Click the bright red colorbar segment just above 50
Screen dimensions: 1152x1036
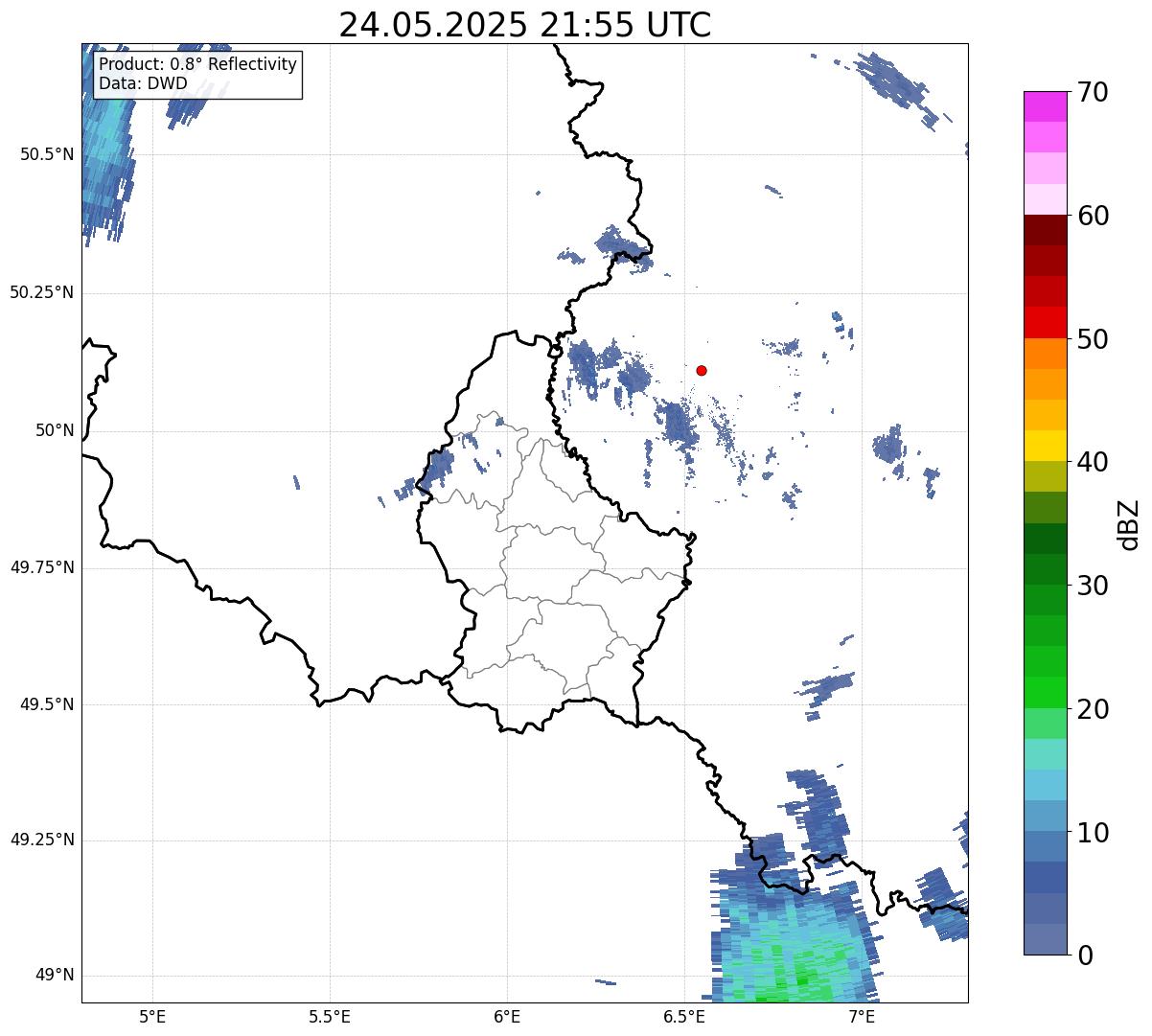pyautogui.click(x=1045, y=322)
